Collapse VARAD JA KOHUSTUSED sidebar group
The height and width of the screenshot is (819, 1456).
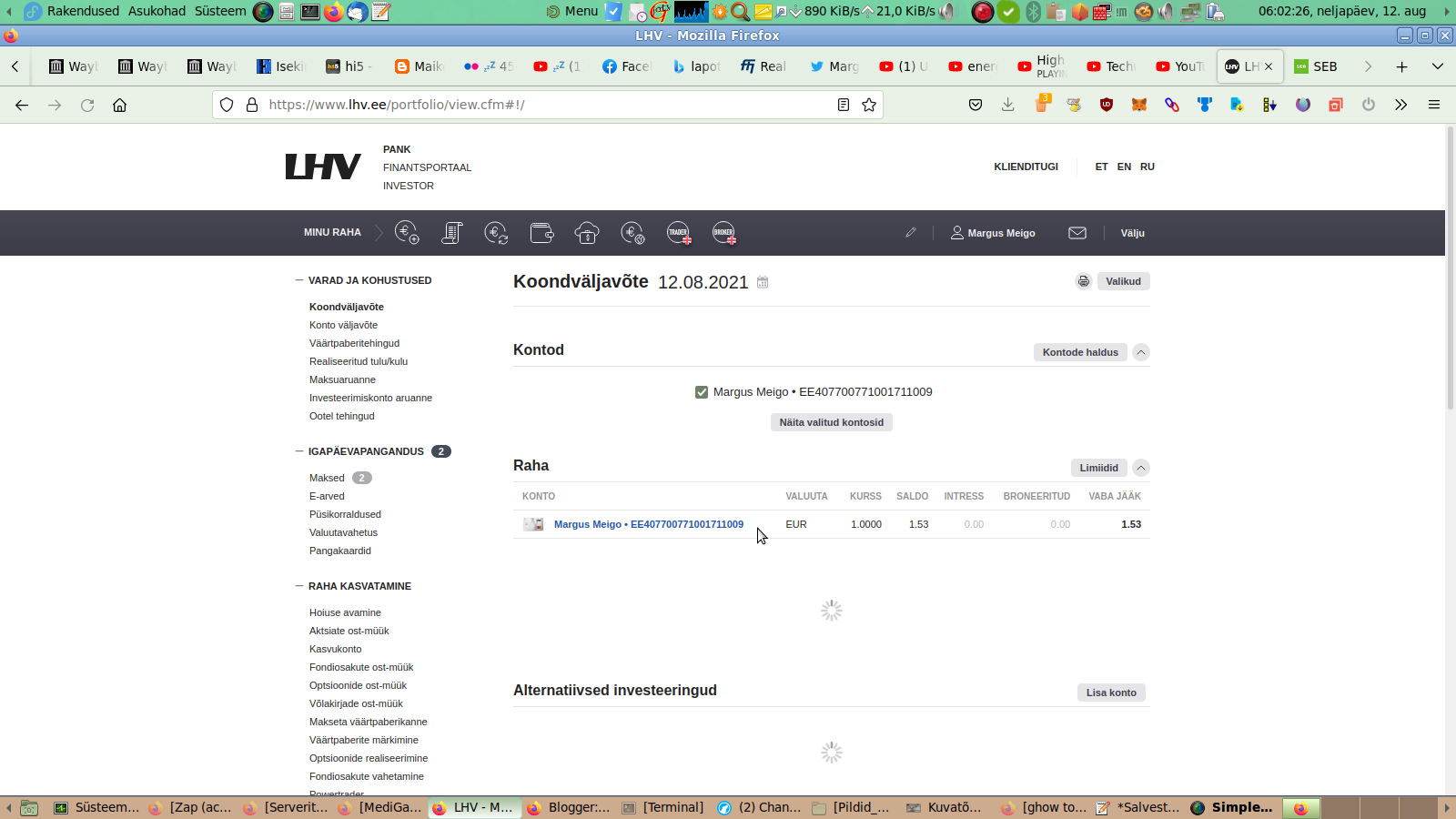pyautogui.click(x=299, y=280)
